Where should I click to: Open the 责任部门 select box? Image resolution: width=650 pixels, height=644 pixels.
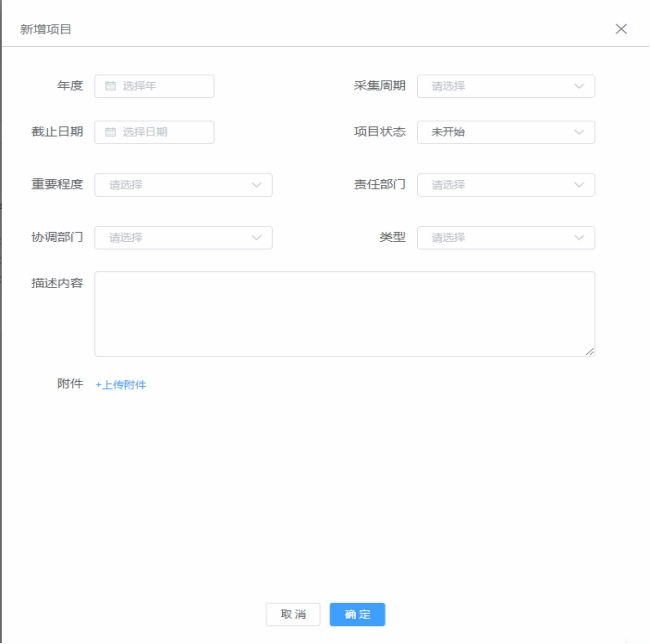coord(495,185)
